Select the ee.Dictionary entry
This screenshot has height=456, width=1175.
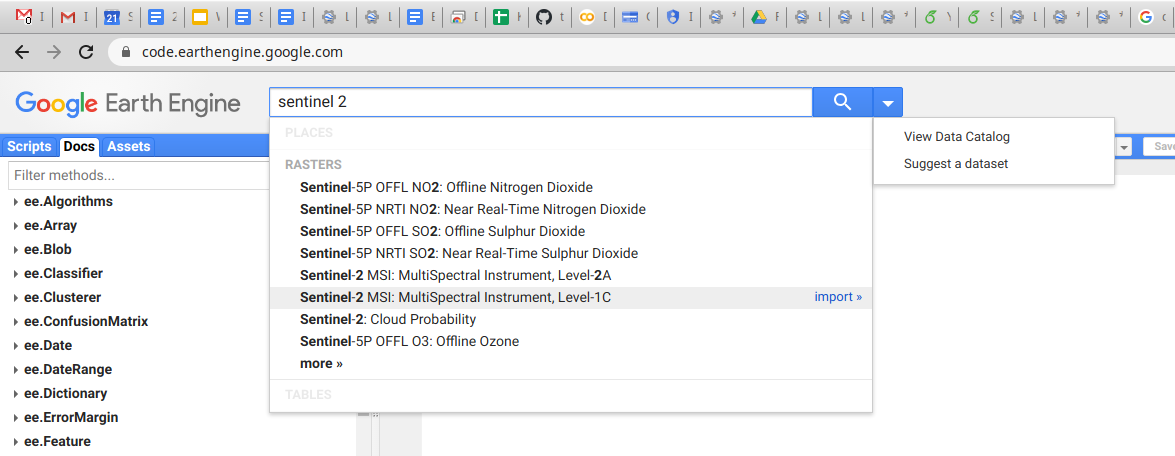pyautogui.click(x=65, y=393)
